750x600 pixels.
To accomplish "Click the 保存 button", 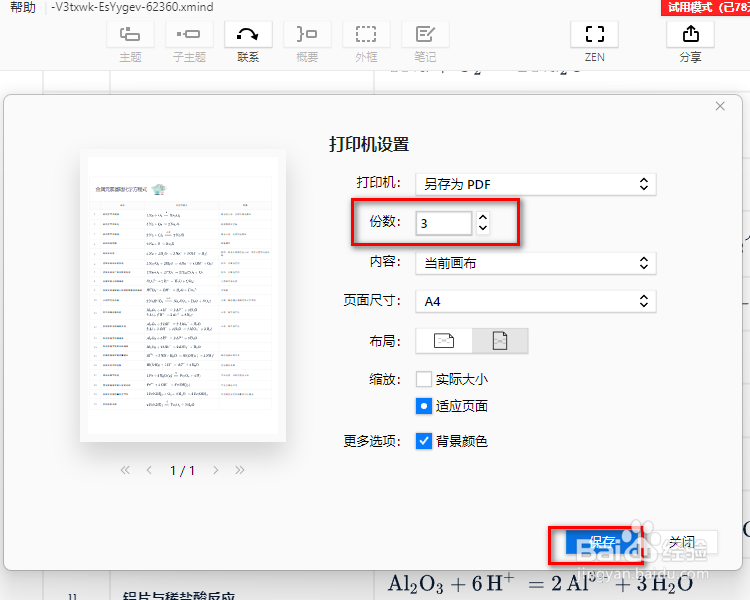I will pos(601,542).
